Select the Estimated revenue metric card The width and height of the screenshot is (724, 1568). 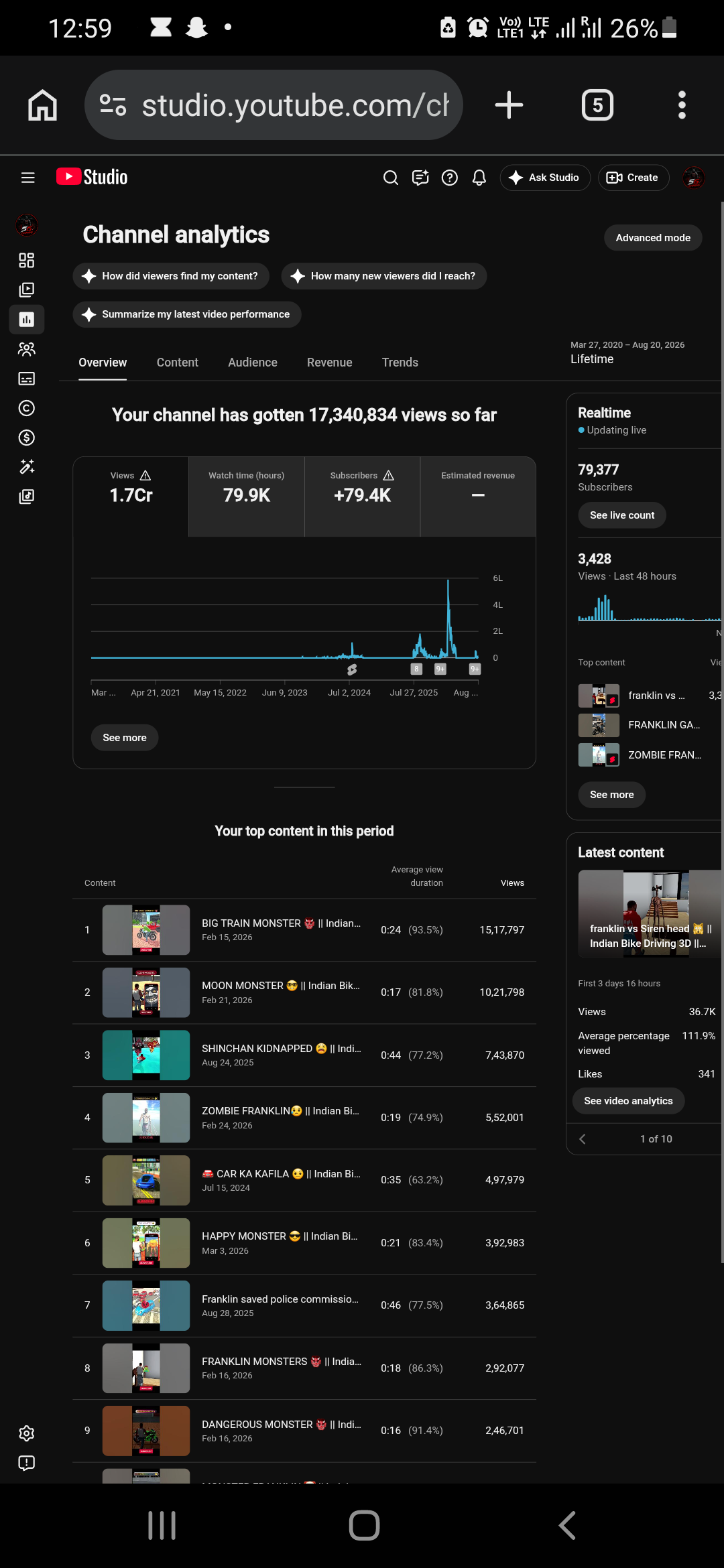pos(478,497)
